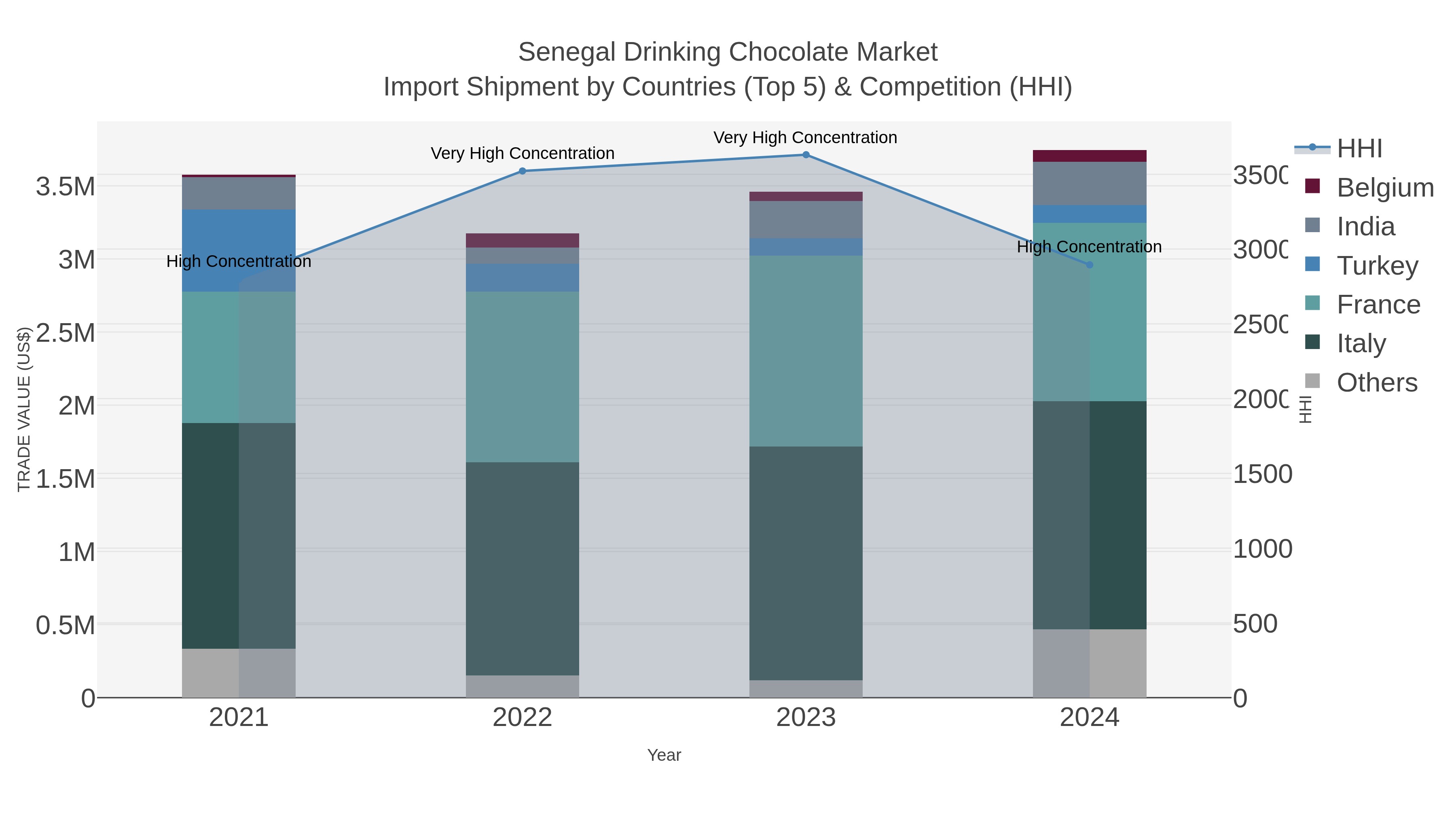Click the 2021 Italy bar segment

(239, 536)
